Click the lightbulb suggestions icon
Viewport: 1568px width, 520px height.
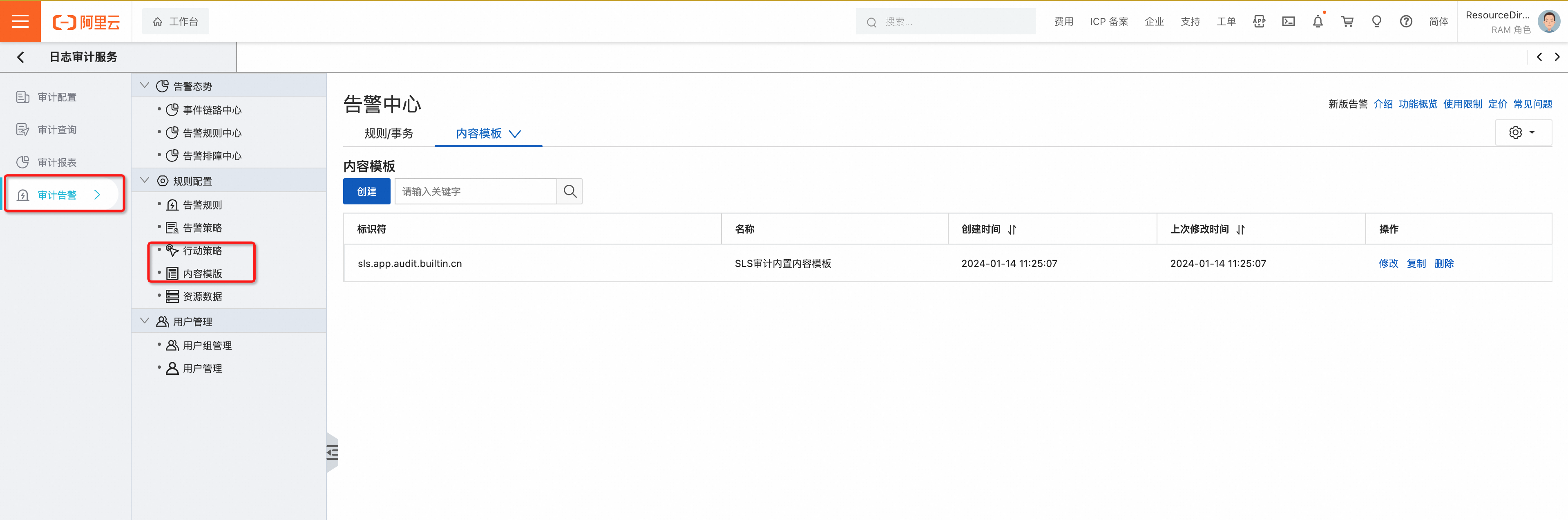1376,22
